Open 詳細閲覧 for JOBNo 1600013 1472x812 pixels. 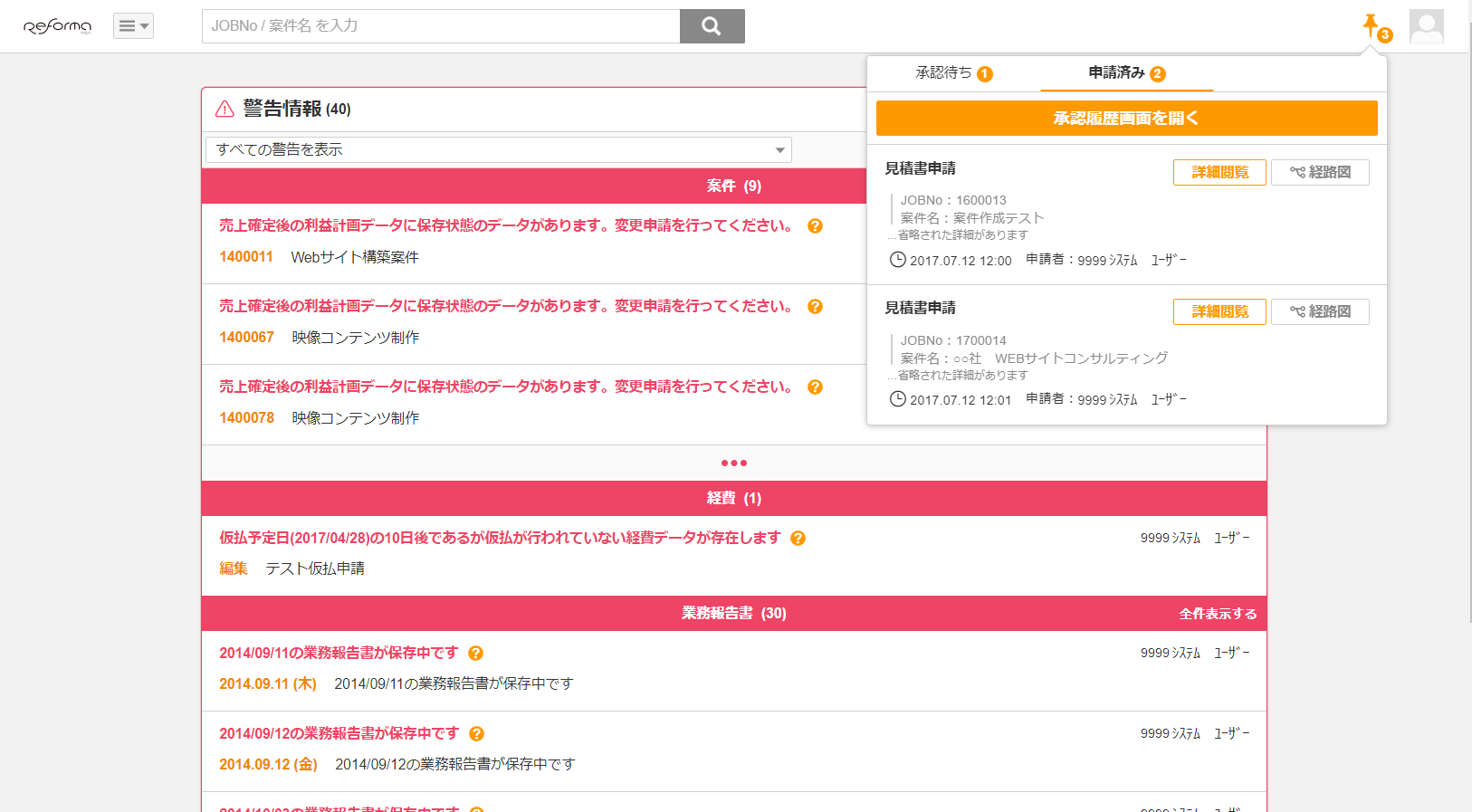tap(1219, 172)
